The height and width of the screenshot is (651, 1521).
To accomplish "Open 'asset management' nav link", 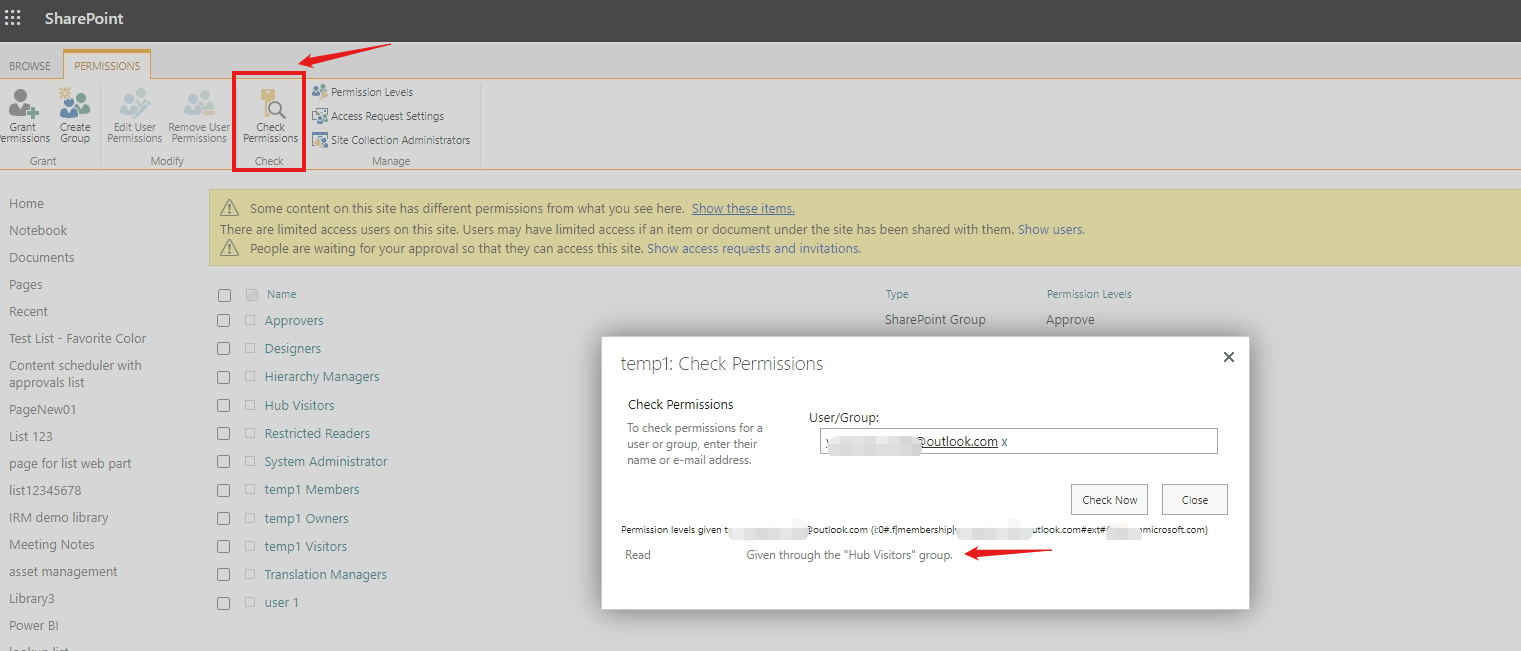I will pos(63,572).
